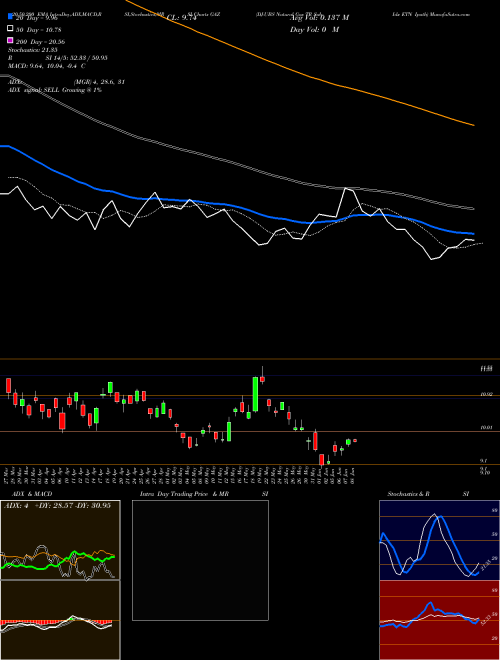Click the 'MACD: 9.64, 10.04, -0.4 C' line
500x660 pixels.
coord(47,66)
